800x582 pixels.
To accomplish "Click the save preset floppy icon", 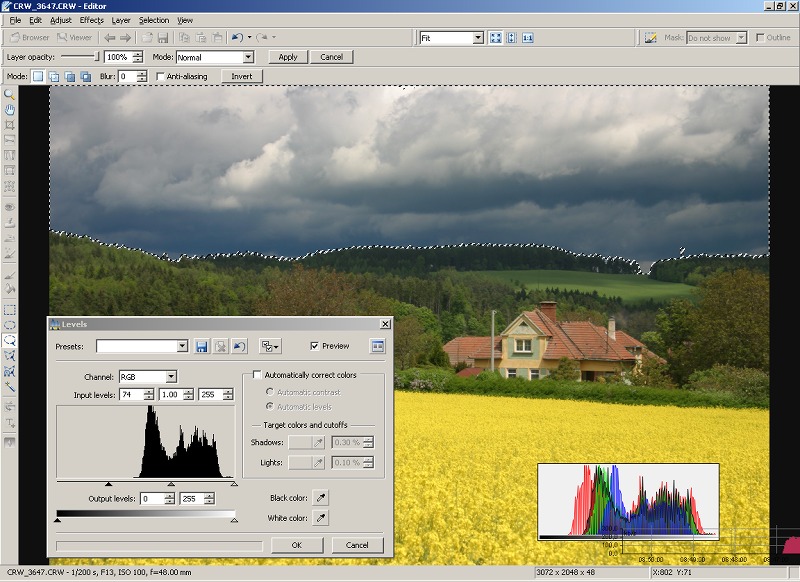I will click(202, 346).
